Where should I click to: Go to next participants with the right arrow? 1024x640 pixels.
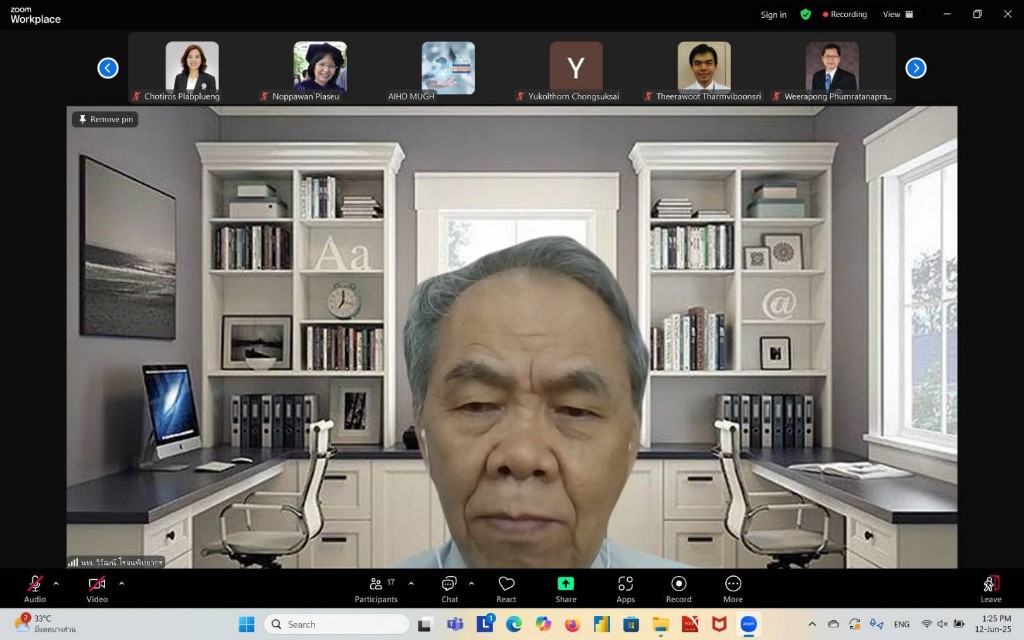[x=916, y=68]
